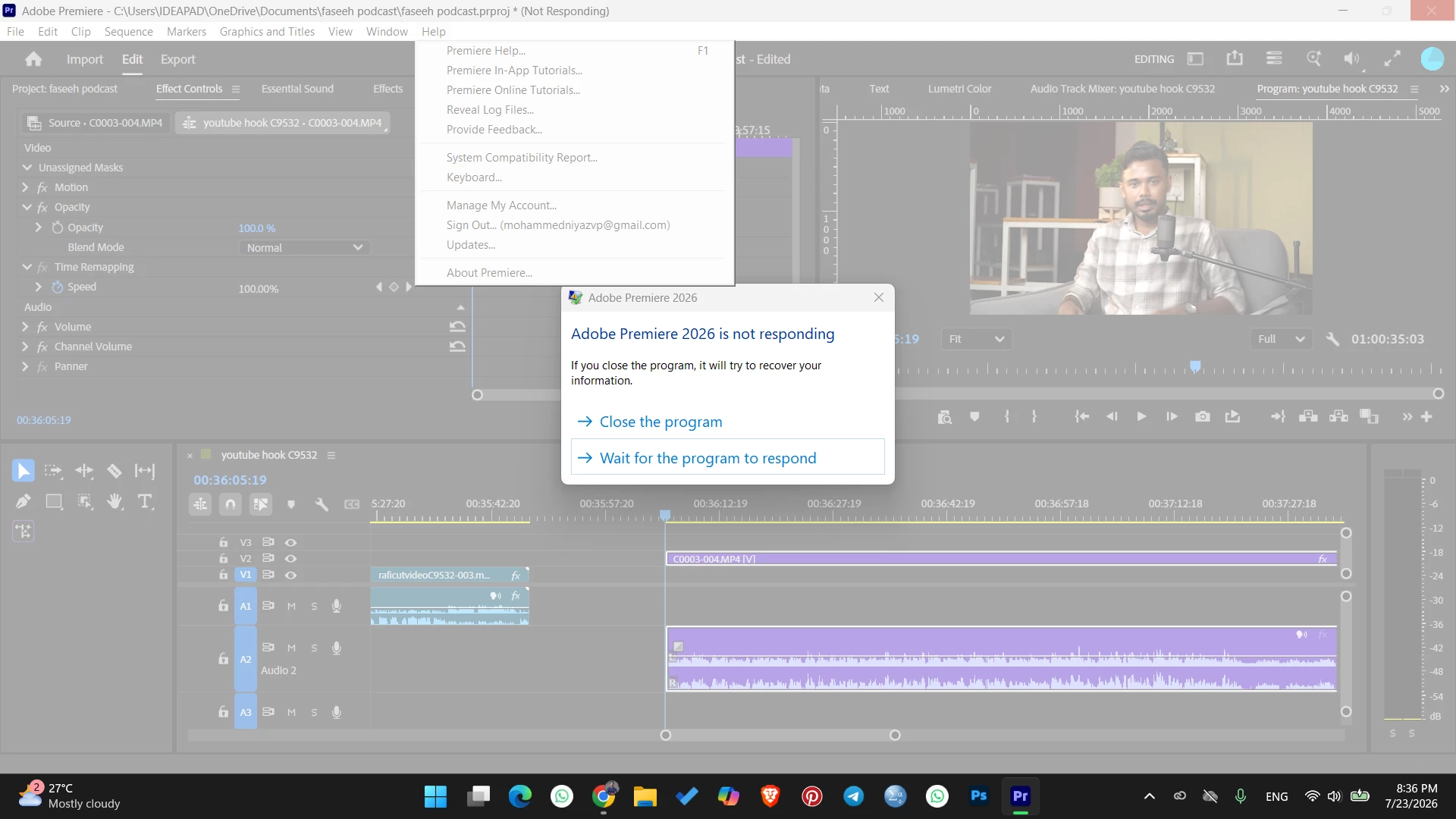The height and width of the screenshot is (819, 1456).
Task: Open the Quick Export share icon
Action: pyautogui.click(x=1235, y=58)
